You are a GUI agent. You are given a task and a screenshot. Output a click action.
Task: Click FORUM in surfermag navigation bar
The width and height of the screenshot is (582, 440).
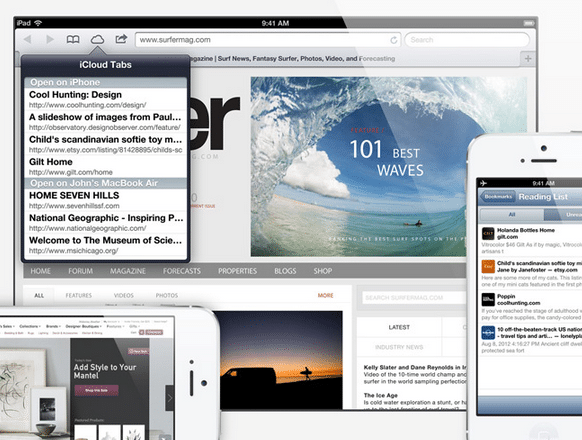[81, 271]
